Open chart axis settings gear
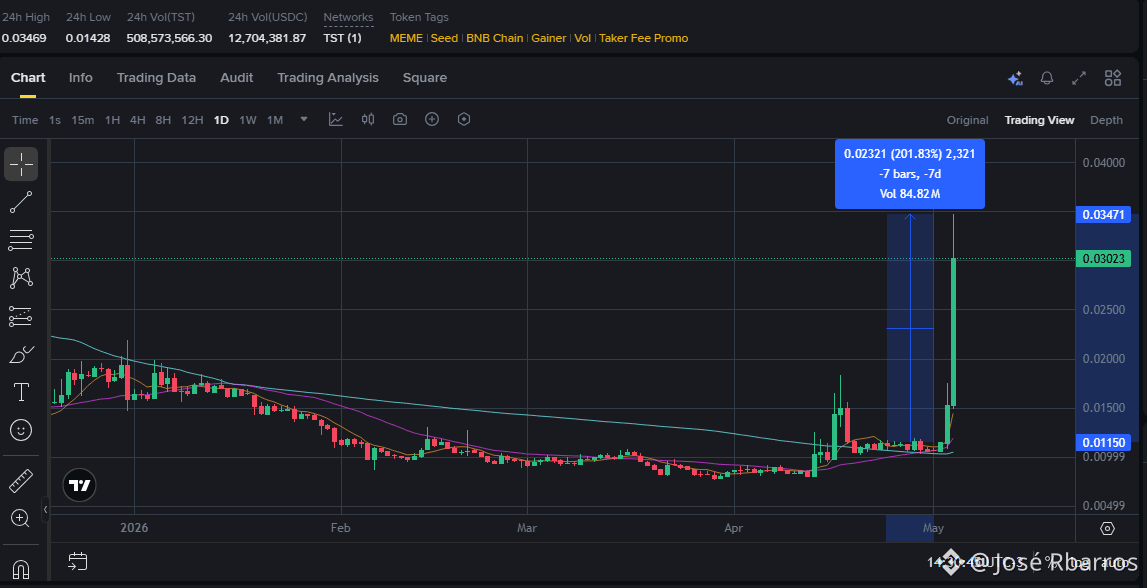The width and height of the screenshot is (1147, 588). pyautogui.click(x=1107, y=529)
